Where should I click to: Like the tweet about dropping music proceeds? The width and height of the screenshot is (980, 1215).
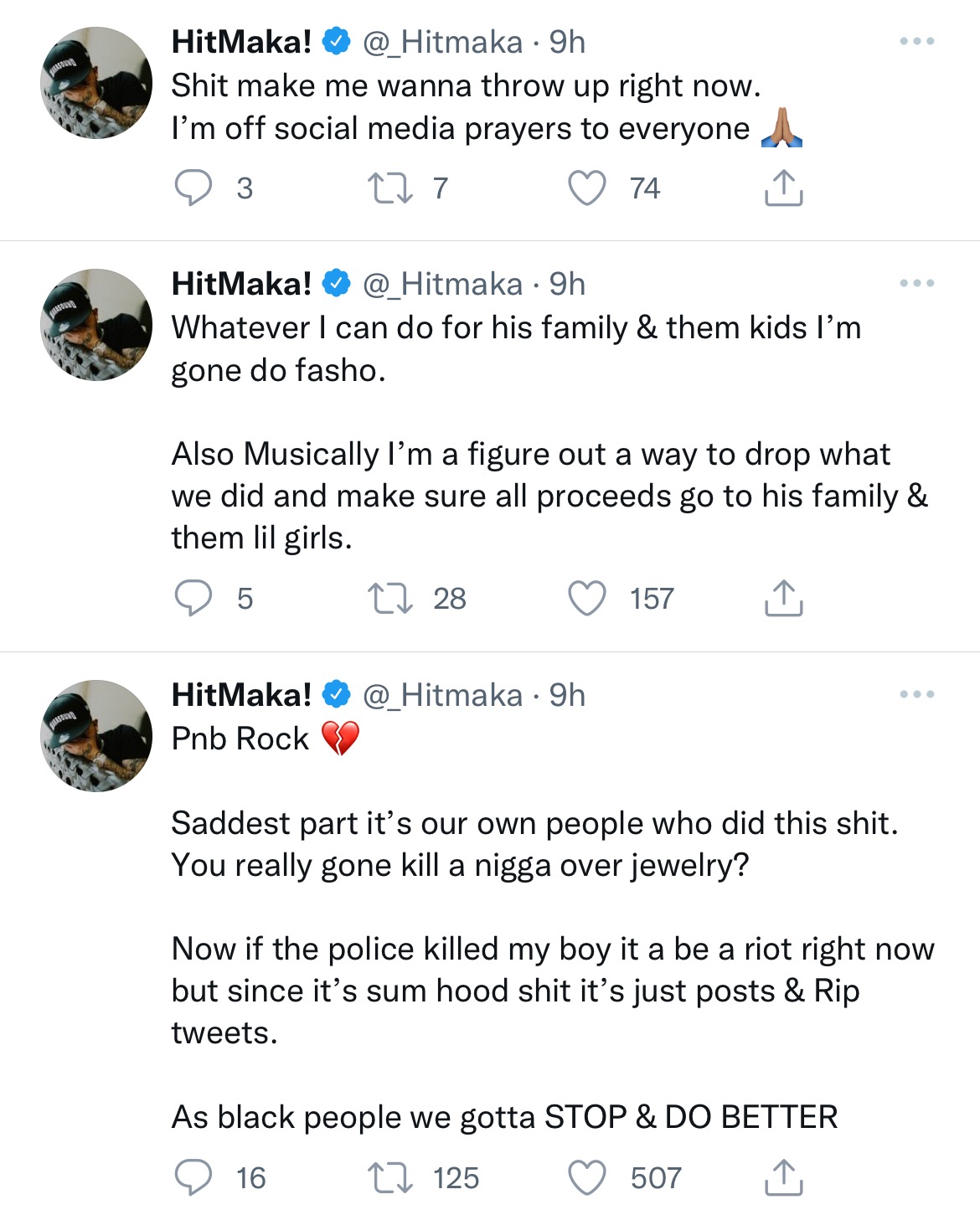point(589,597)
